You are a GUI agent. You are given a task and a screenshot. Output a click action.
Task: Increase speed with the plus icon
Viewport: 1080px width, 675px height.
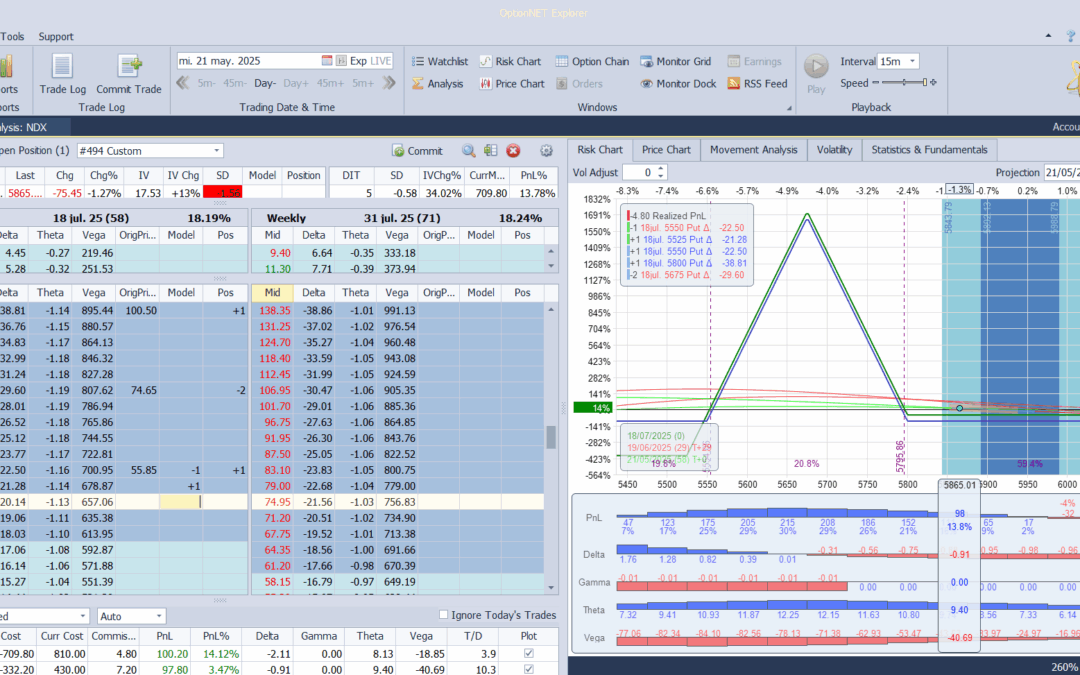[x=933, y=83]
